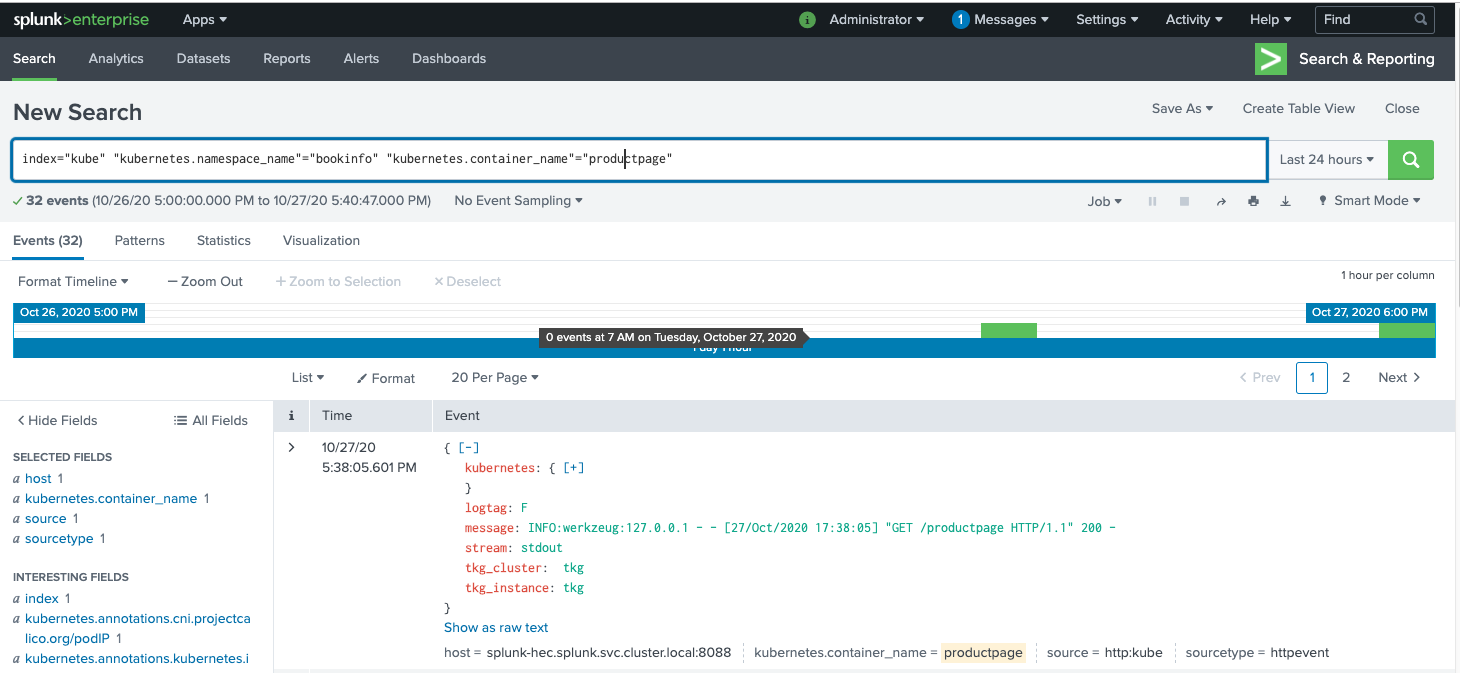Click the green timeline bar near 6 PM
This screenshot has width=1460, height=673.
pyautogui.click(x=1406, y=331)
